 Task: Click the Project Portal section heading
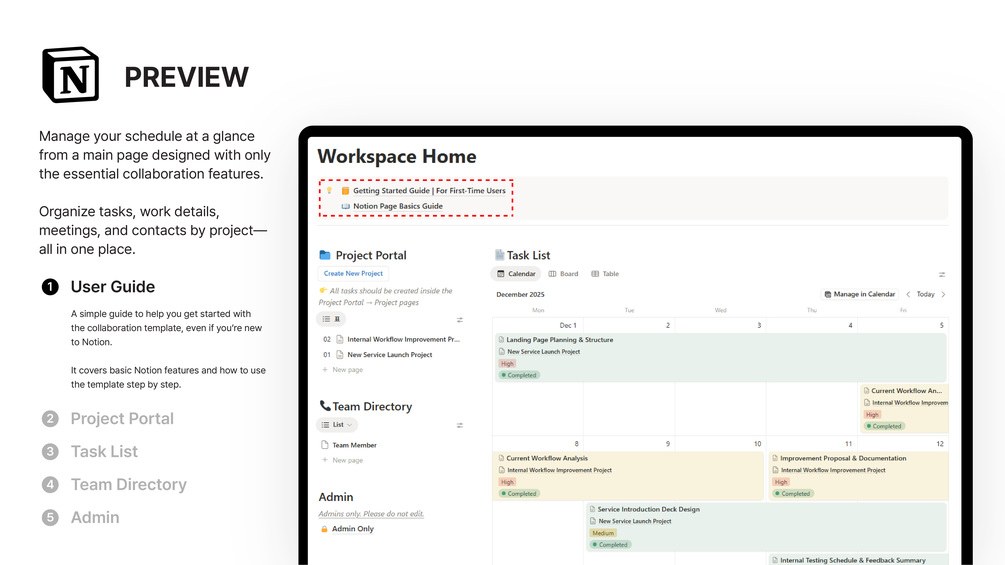pos(370,255)
